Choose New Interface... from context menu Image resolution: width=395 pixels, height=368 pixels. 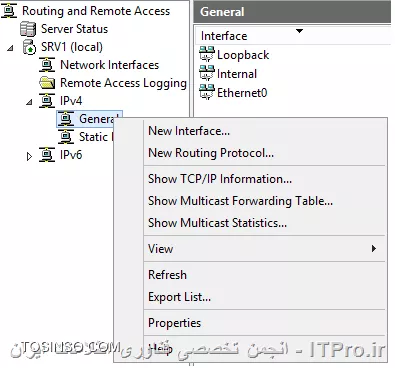265,131
